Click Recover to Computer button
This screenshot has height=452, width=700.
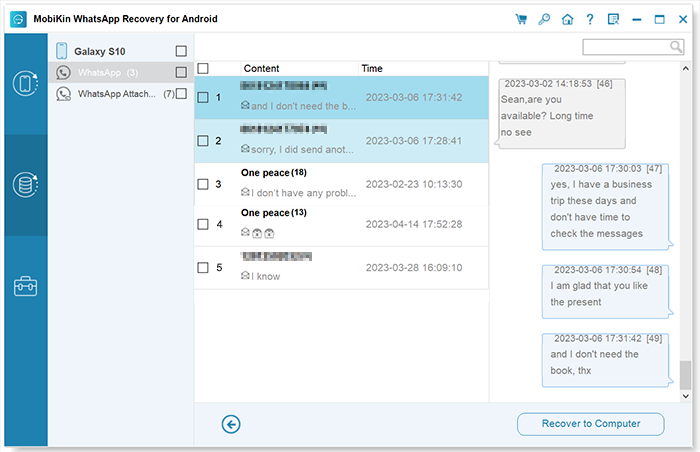pos(591,424)
